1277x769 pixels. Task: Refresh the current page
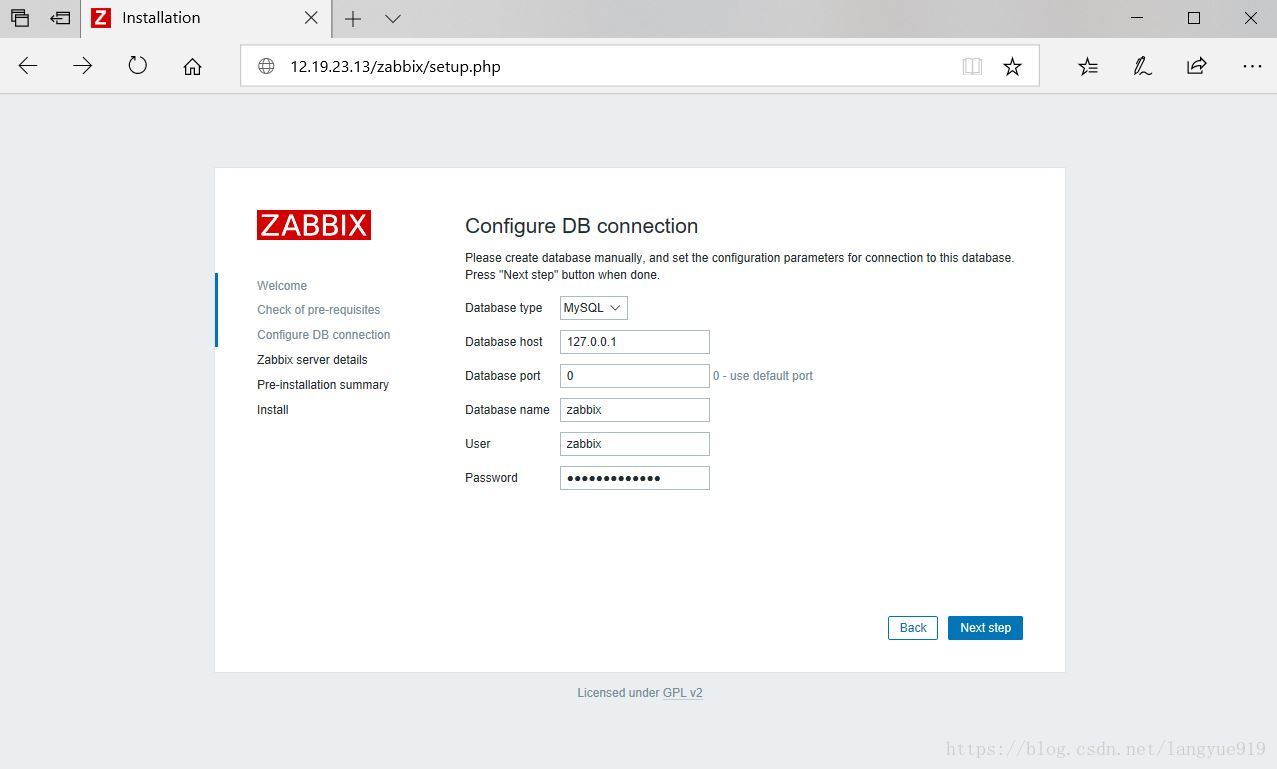tap(138, 66)
